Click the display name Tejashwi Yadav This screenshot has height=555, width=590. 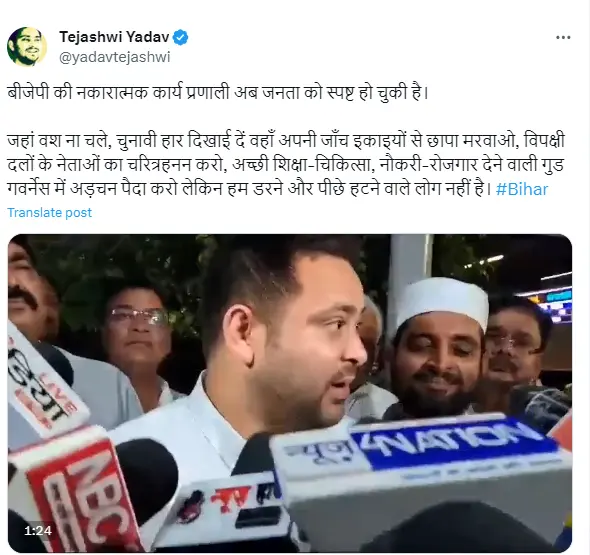coord(114,37)
